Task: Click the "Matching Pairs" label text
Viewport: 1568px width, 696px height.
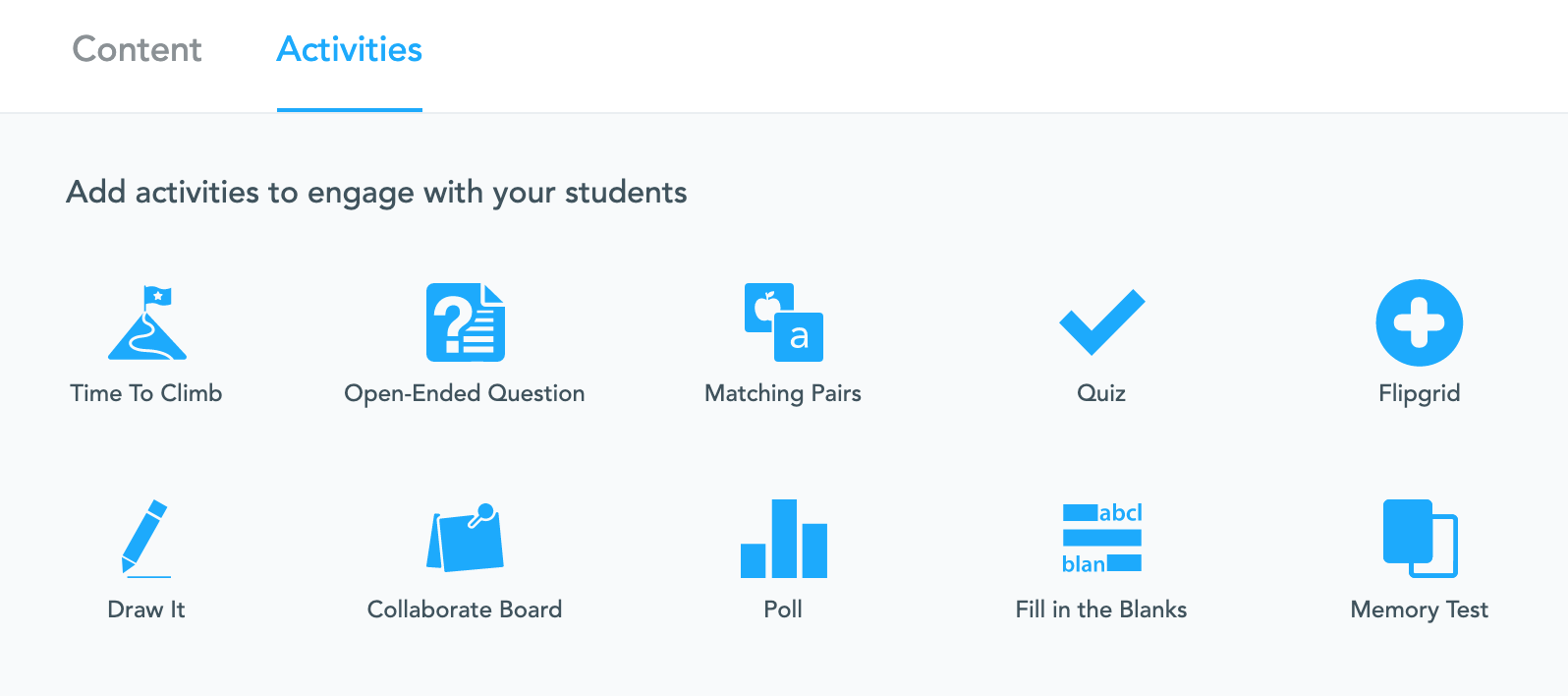Action: (783, 393)
